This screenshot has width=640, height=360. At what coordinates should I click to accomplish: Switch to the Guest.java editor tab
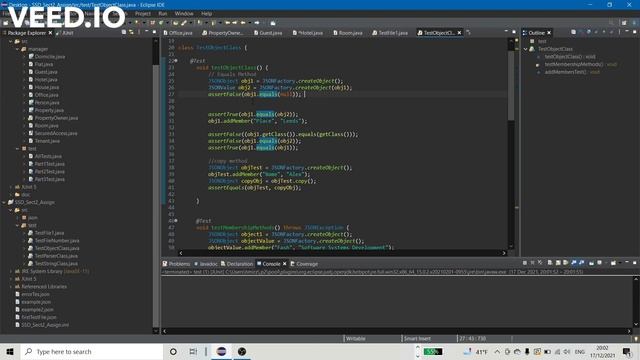pyautogui.click(x=268, y=33)
